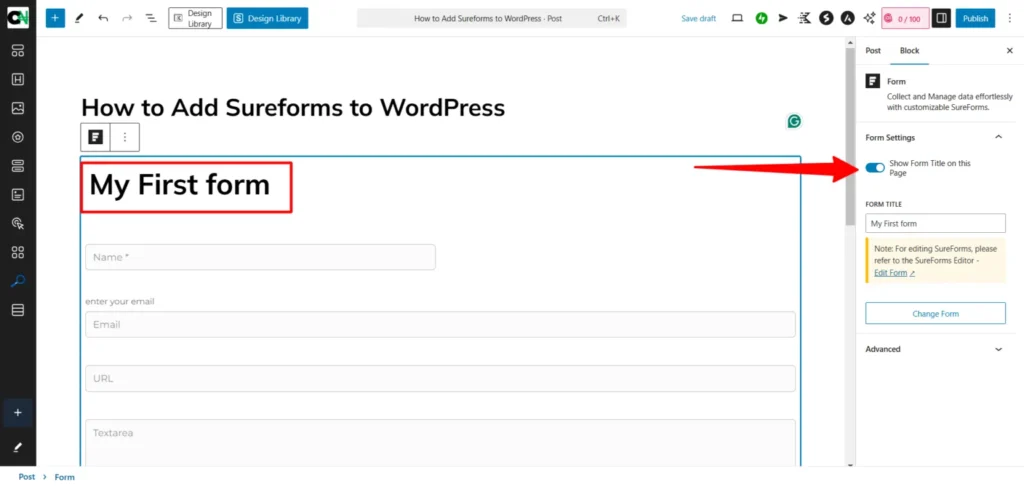This screenshot has width=1024, height=487.
Task: Select Post in the bottom breadcrumb
Action: (27, 477)
